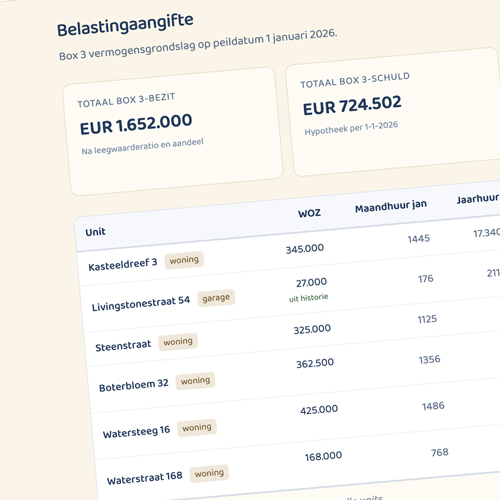Click WOZ value 345.000
The width and height of the screenshot is (500, 500).
[x=305, y=249]
